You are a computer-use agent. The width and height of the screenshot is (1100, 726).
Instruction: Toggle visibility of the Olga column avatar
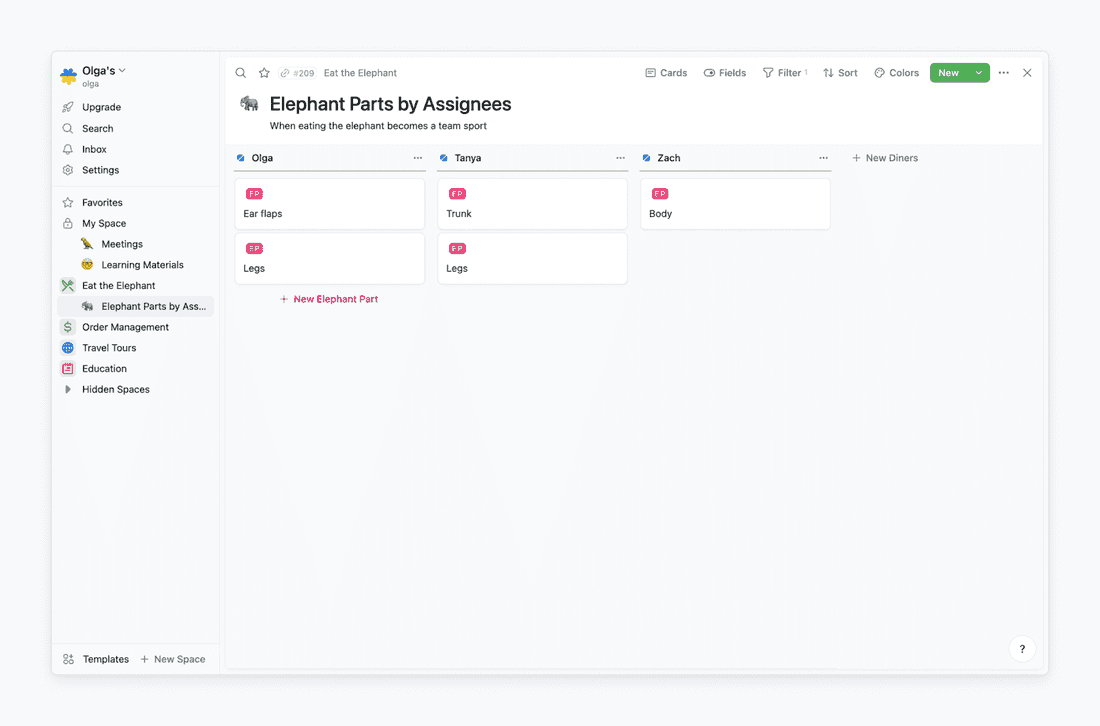239,157
